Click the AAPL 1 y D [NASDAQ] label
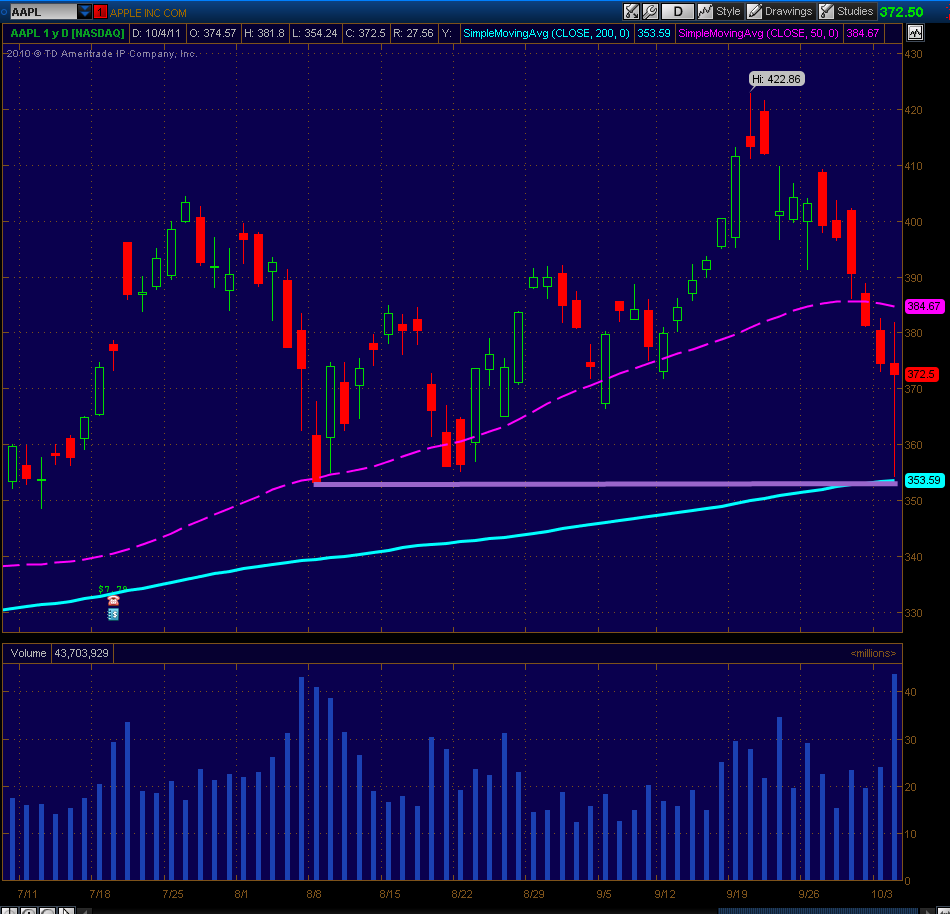The width and height of the screenshot is (950, 914). [67, 33]
